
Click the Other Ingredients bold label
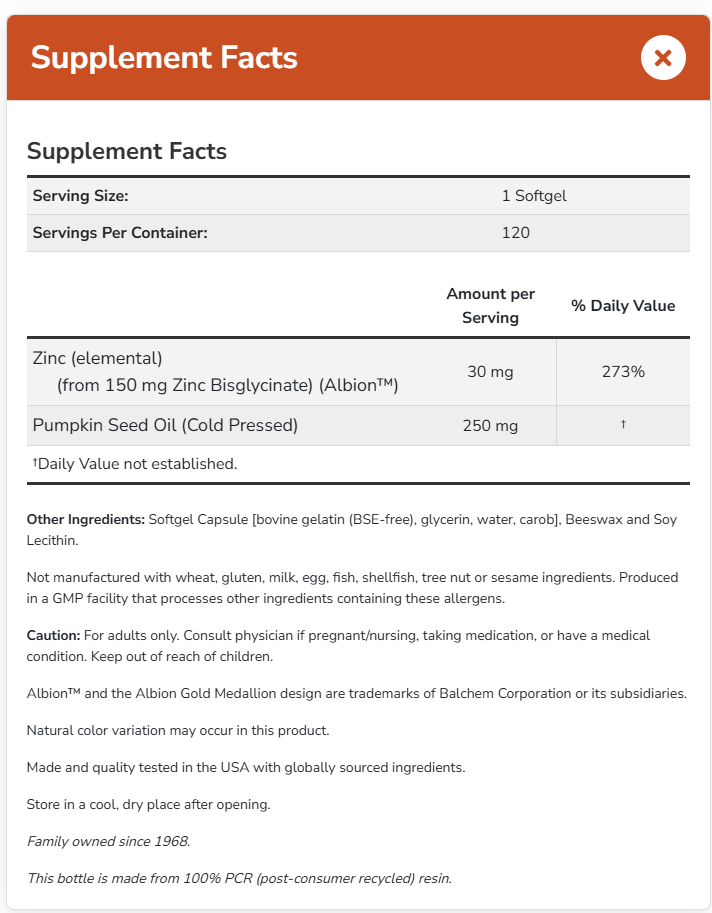tap(85, 520)
